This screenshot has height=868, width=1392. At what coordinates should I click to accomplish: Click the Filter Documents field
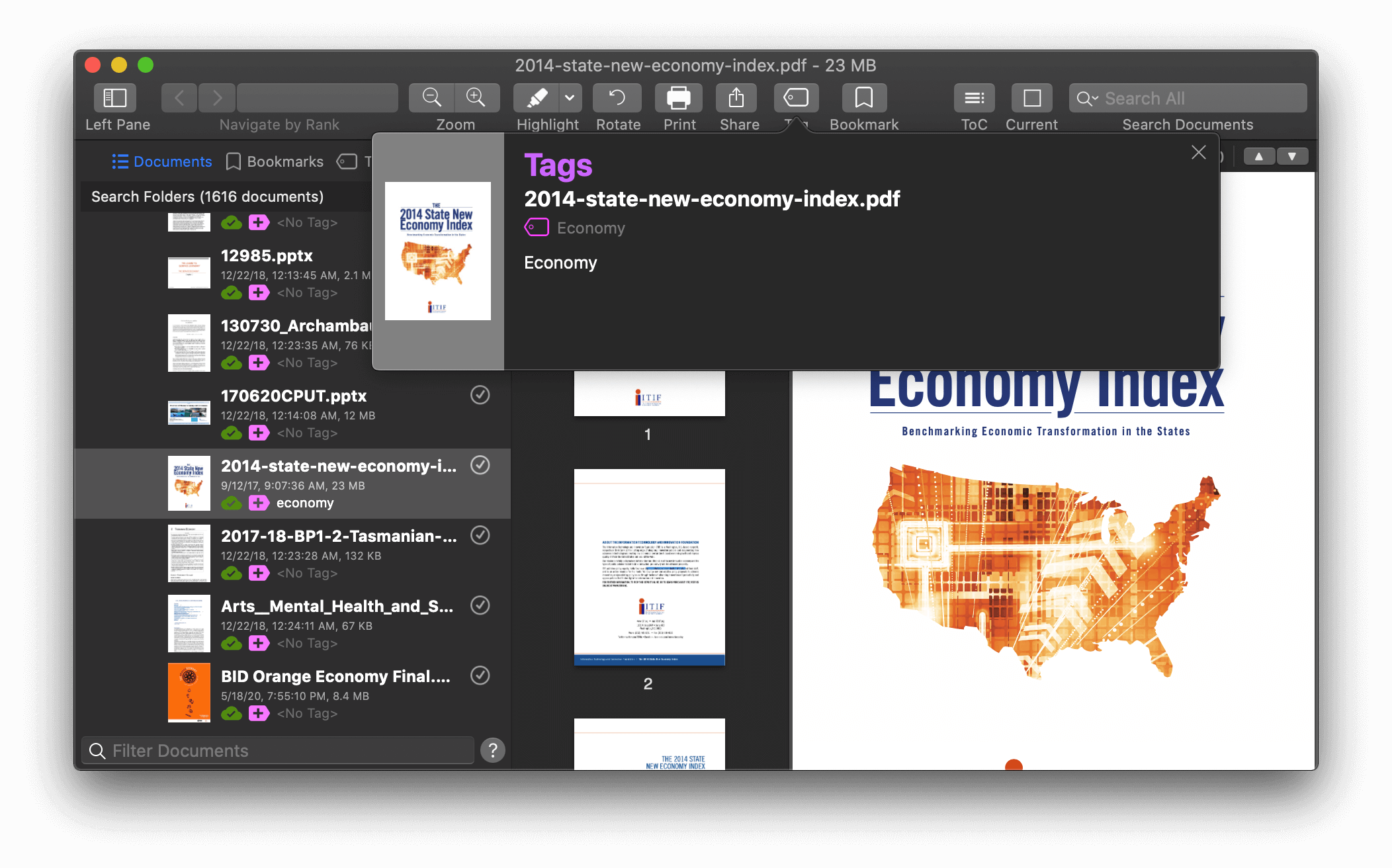278,750
